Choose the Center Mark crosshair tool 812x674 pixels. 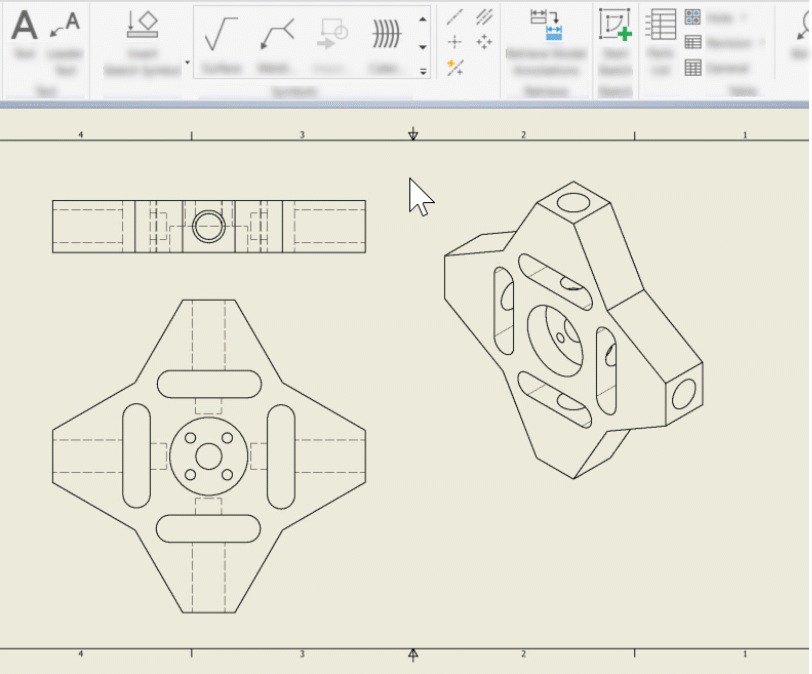coord(454,42)
